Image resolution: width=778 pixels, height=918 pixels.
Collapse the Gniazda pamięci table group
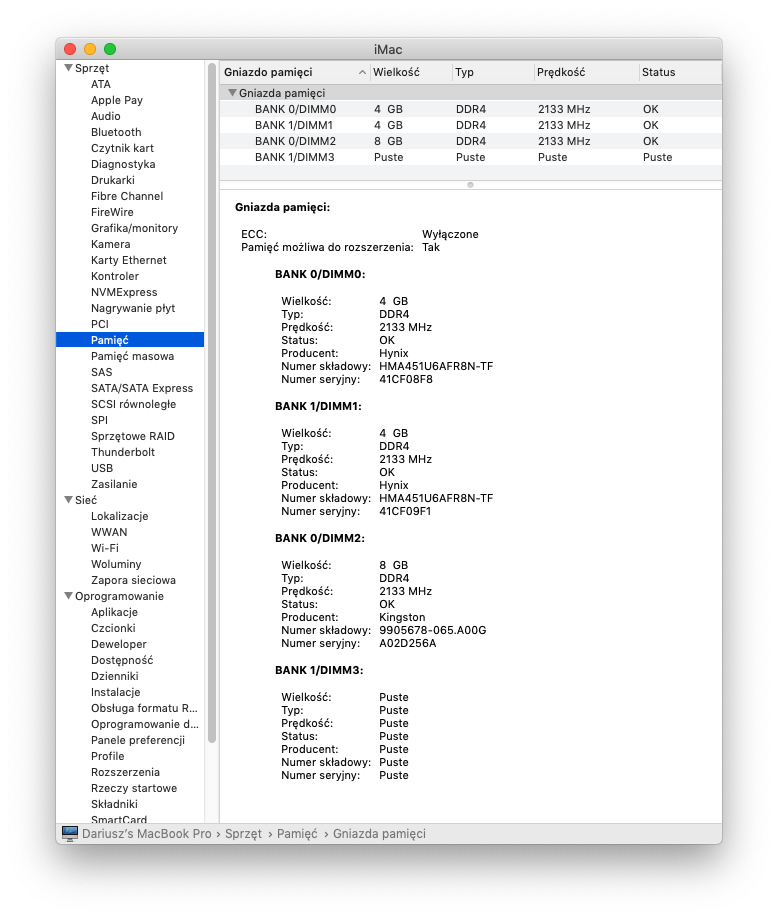232,93
